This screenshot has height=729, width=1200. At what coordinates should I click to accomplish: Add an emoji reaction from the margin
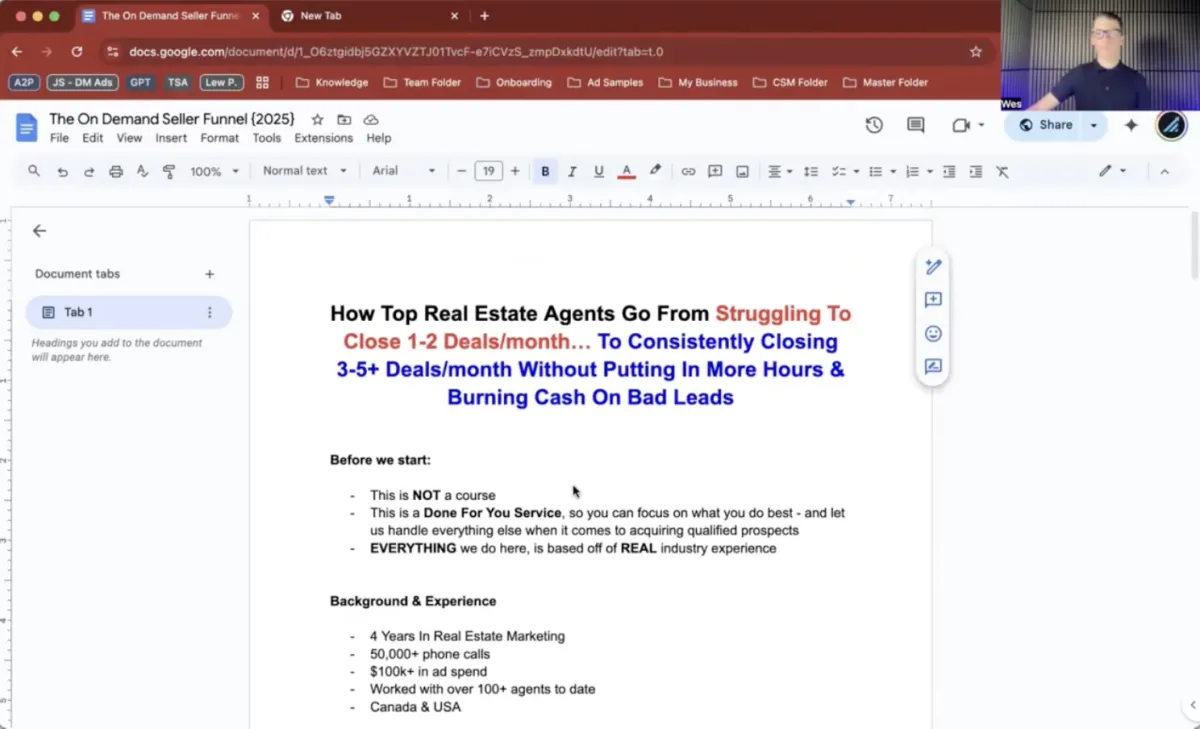933,334
